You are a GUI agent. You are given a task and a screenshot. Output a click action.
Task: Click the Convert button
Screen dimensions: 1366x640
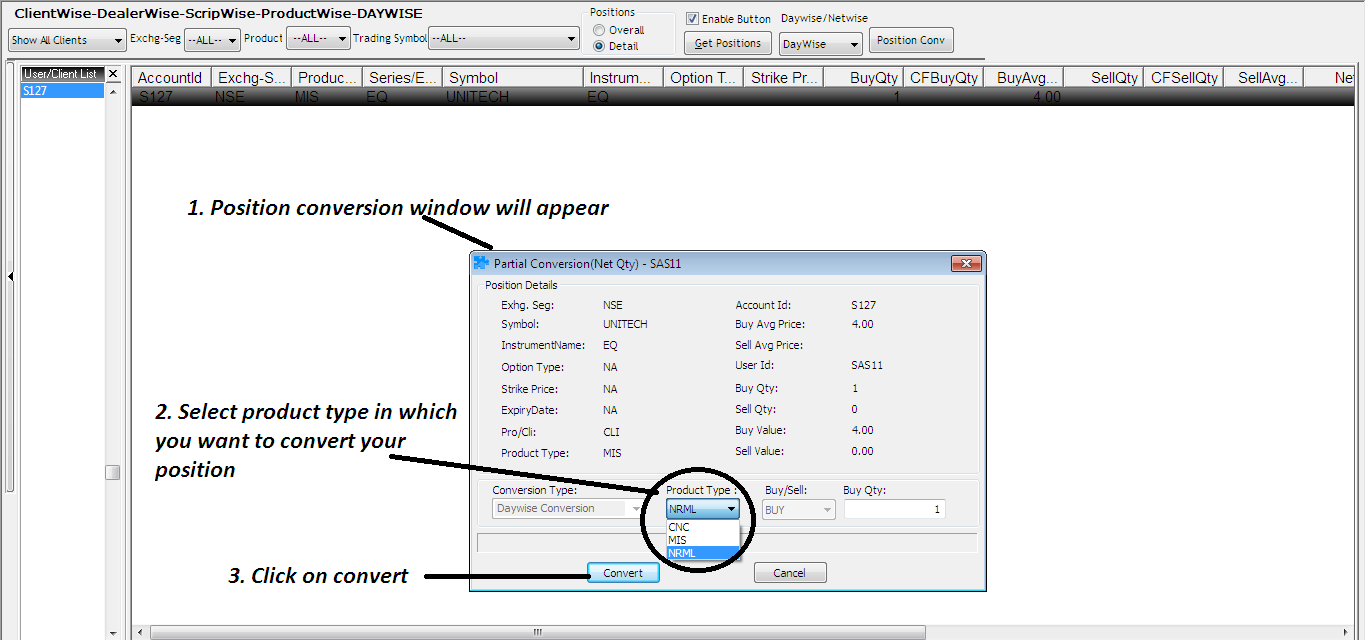623,573
